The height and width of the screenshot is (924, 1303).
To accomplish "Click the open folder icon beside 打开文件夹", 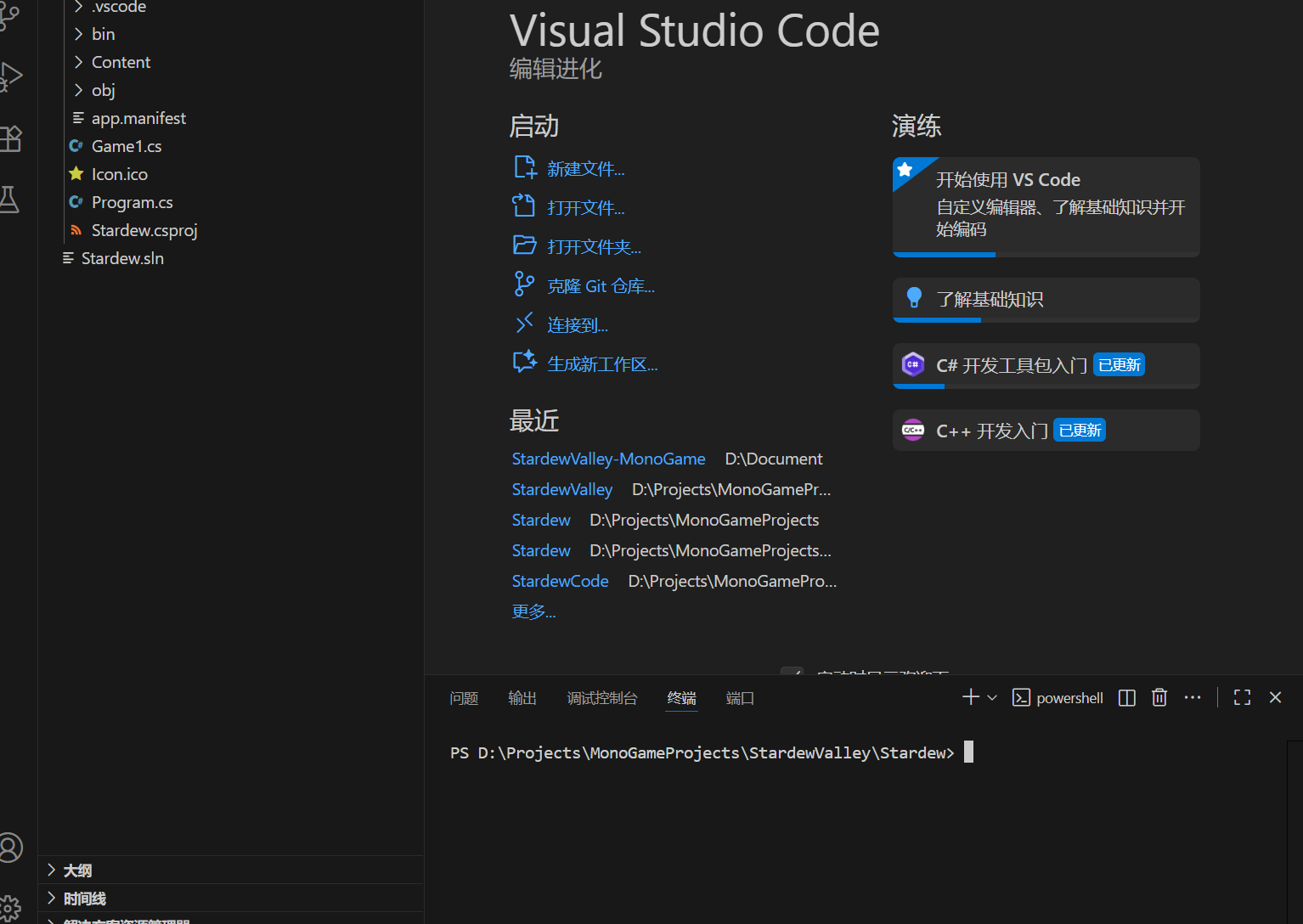I will coord(525,245).
